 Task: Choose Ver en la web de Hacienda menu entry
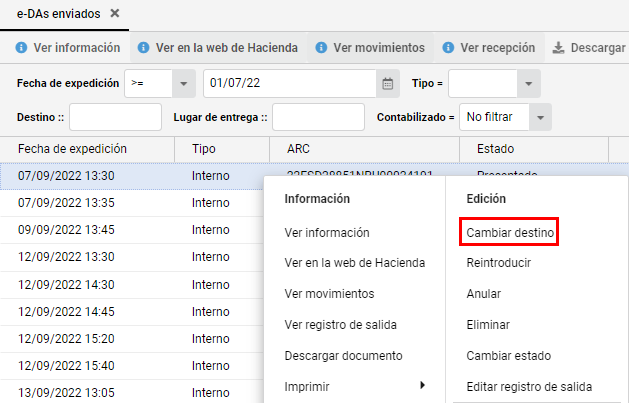pyautogui.click(x=355, y=263)
